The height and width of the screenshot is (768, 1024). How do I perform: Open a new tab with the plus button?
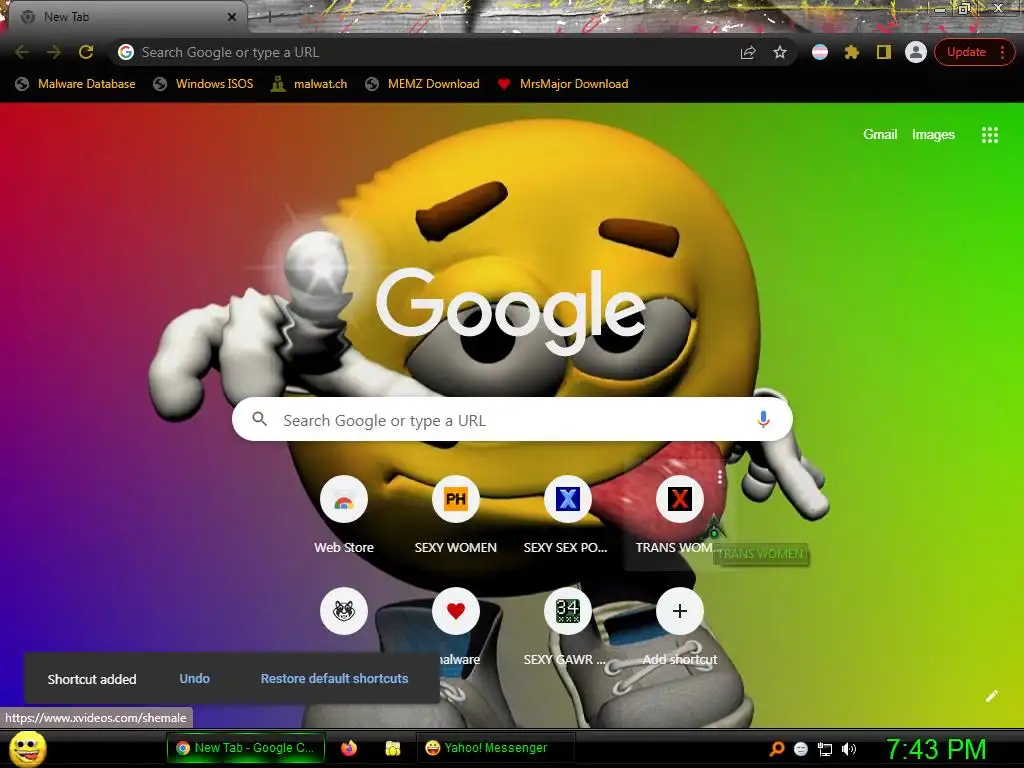click(x=269, y=17)
